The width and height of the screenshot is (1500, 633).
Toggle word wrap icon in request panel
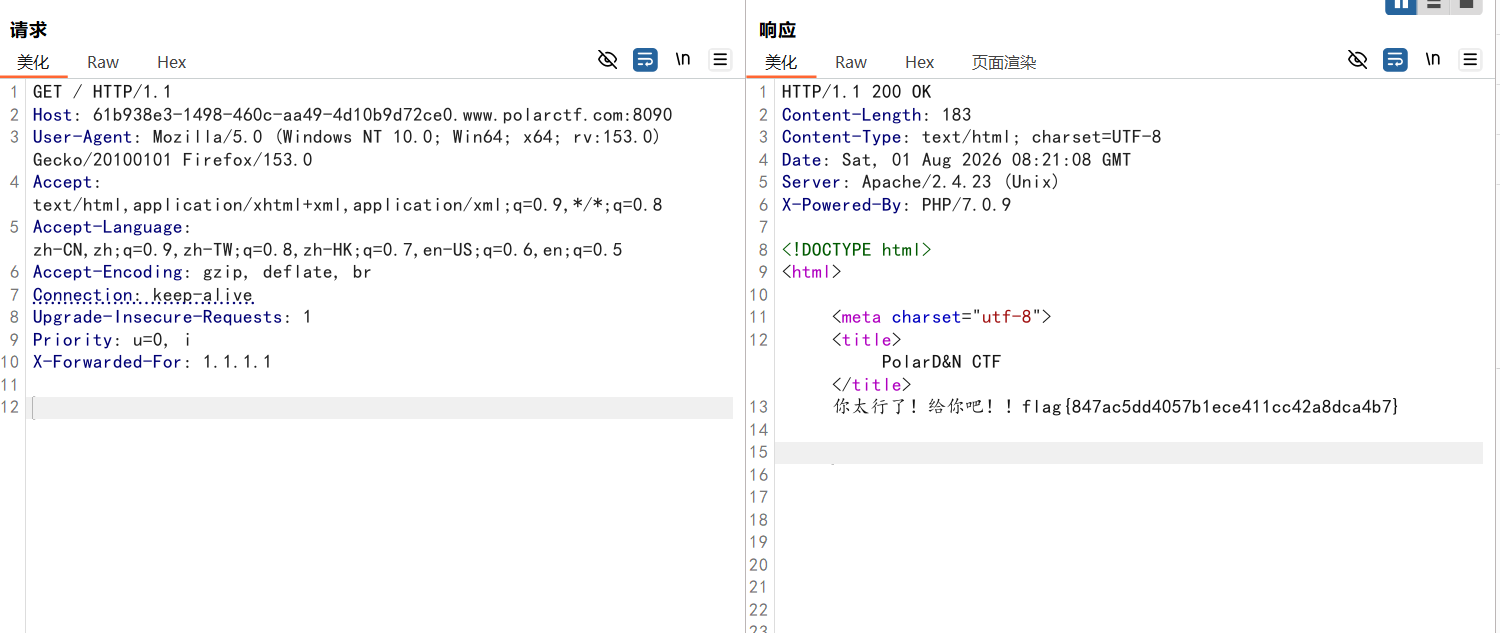tap(645, 60)
